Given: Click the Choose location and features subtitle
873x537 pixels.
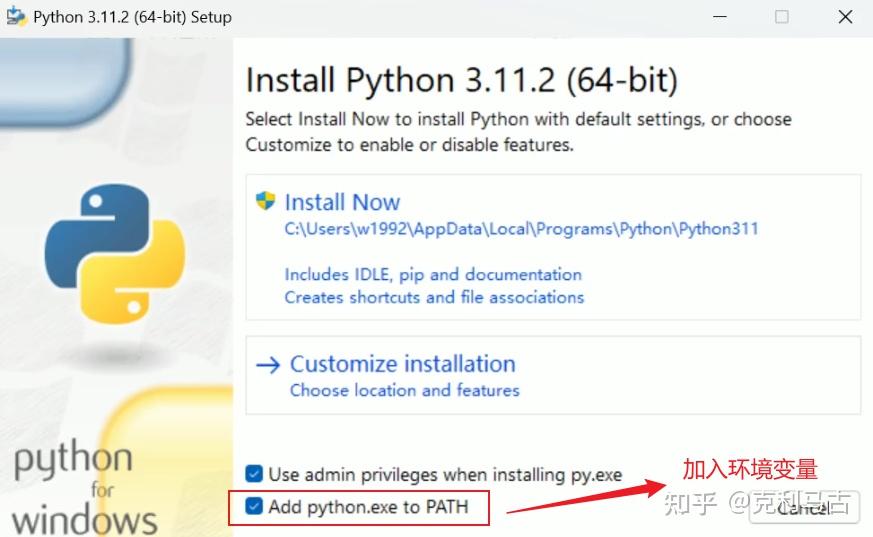Looking at the screenshot, I should (x=404, y=390).
